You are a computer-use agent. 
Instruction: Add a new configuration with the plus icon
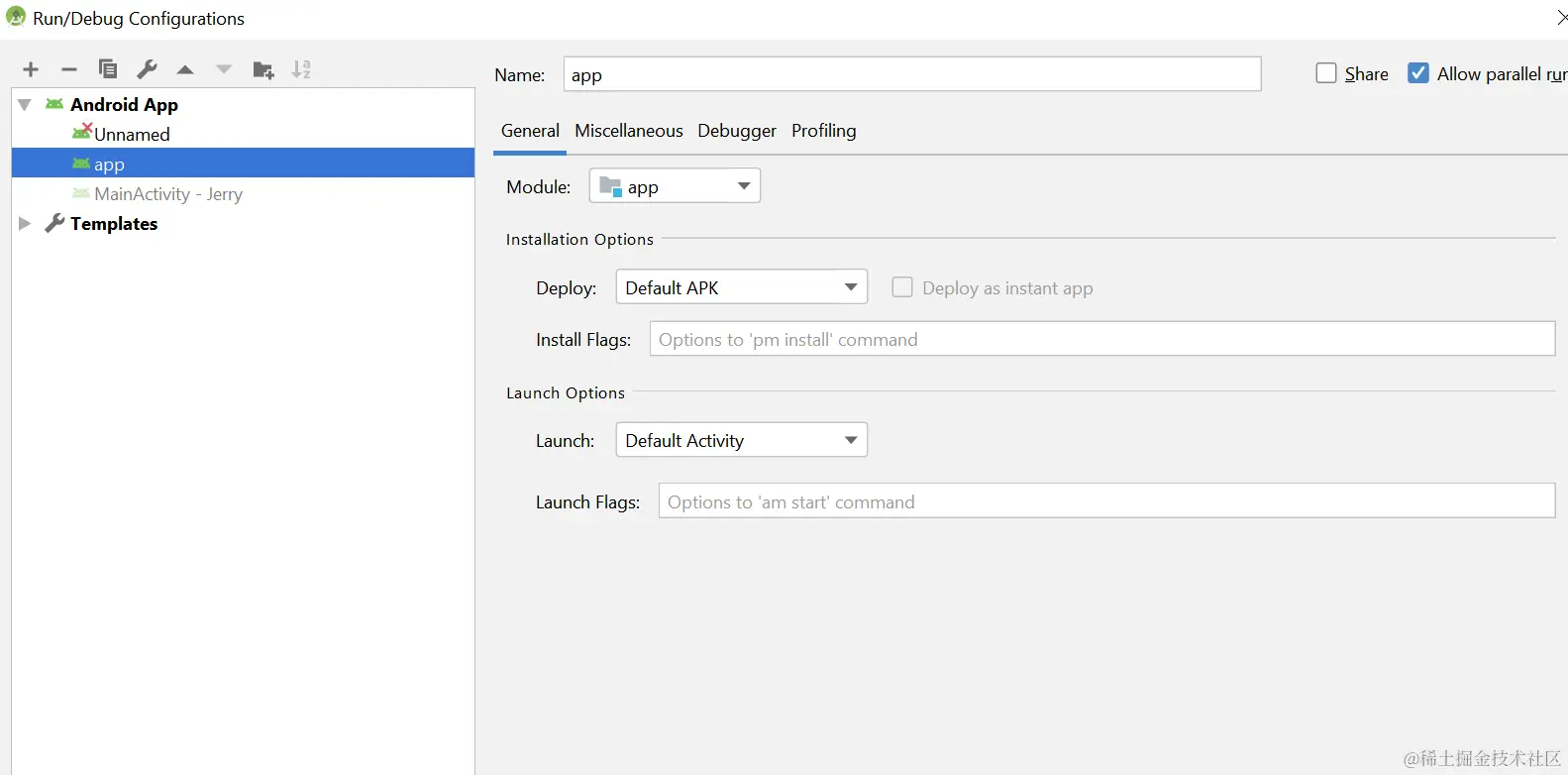[x=31, y=69]
